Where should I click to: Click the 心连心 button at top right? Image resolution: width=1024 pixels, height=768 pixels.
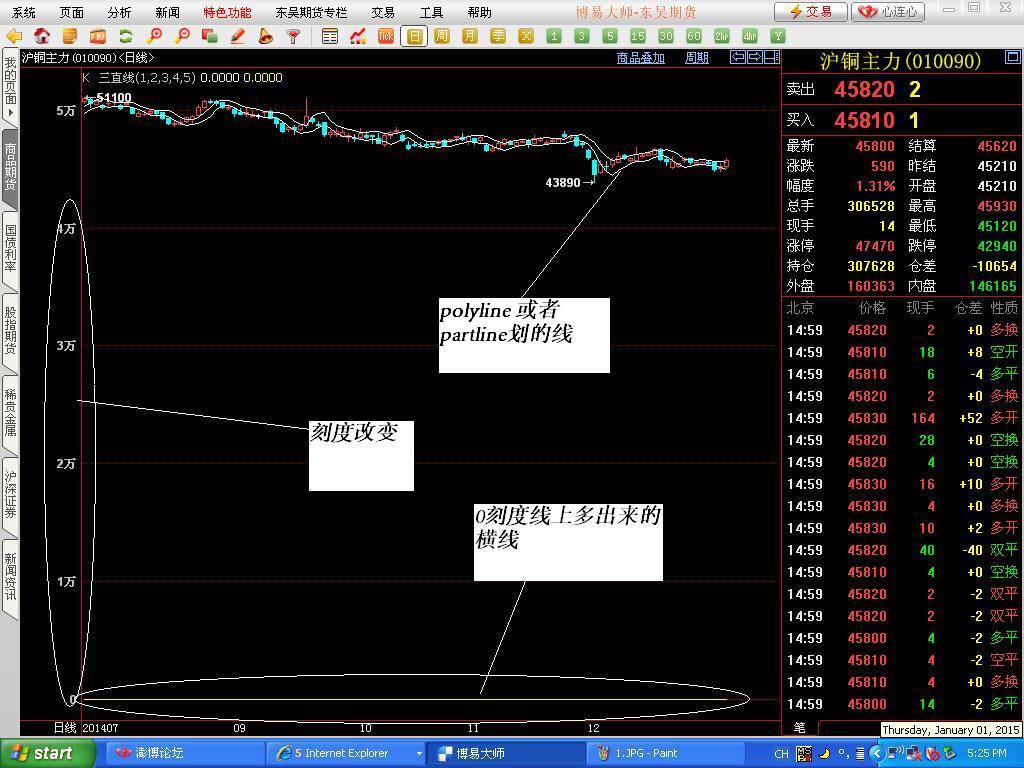(x=887, y=12)
